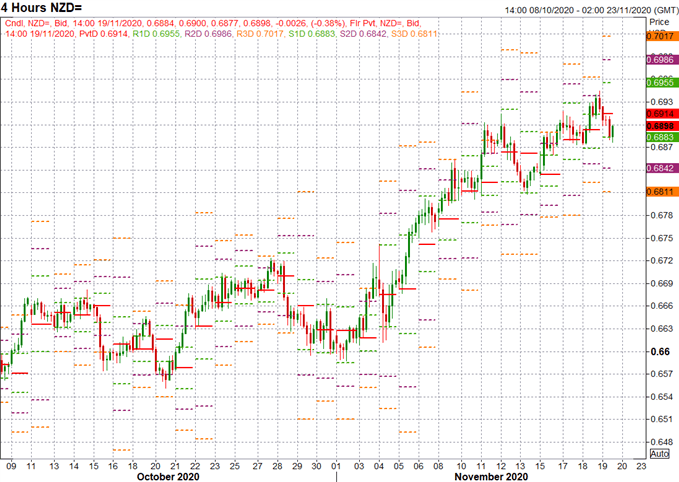Click the '09' date axis label
This screenshot has height=482, width=679.
(11, 466)
